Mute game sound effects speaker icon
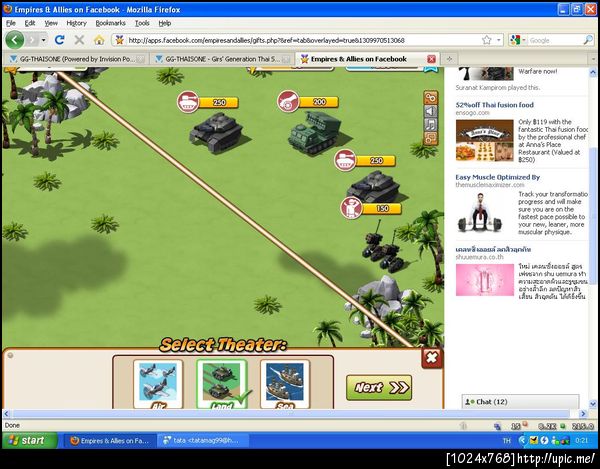The height and width of the screenshot is (469, 600). tap(431, 111)
